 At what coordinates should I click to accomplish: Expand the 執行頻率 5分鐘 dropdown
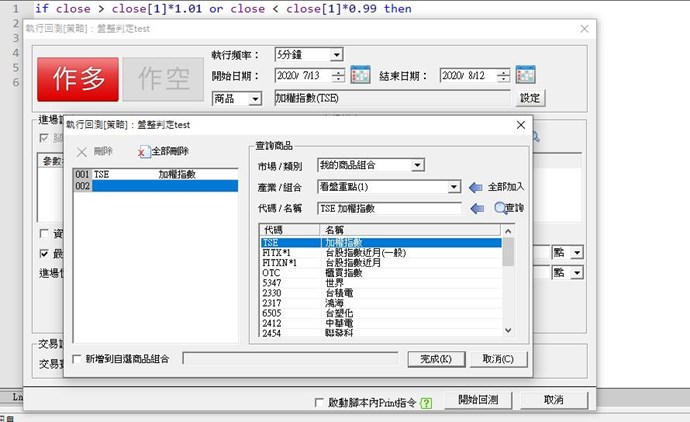[335, 54]
